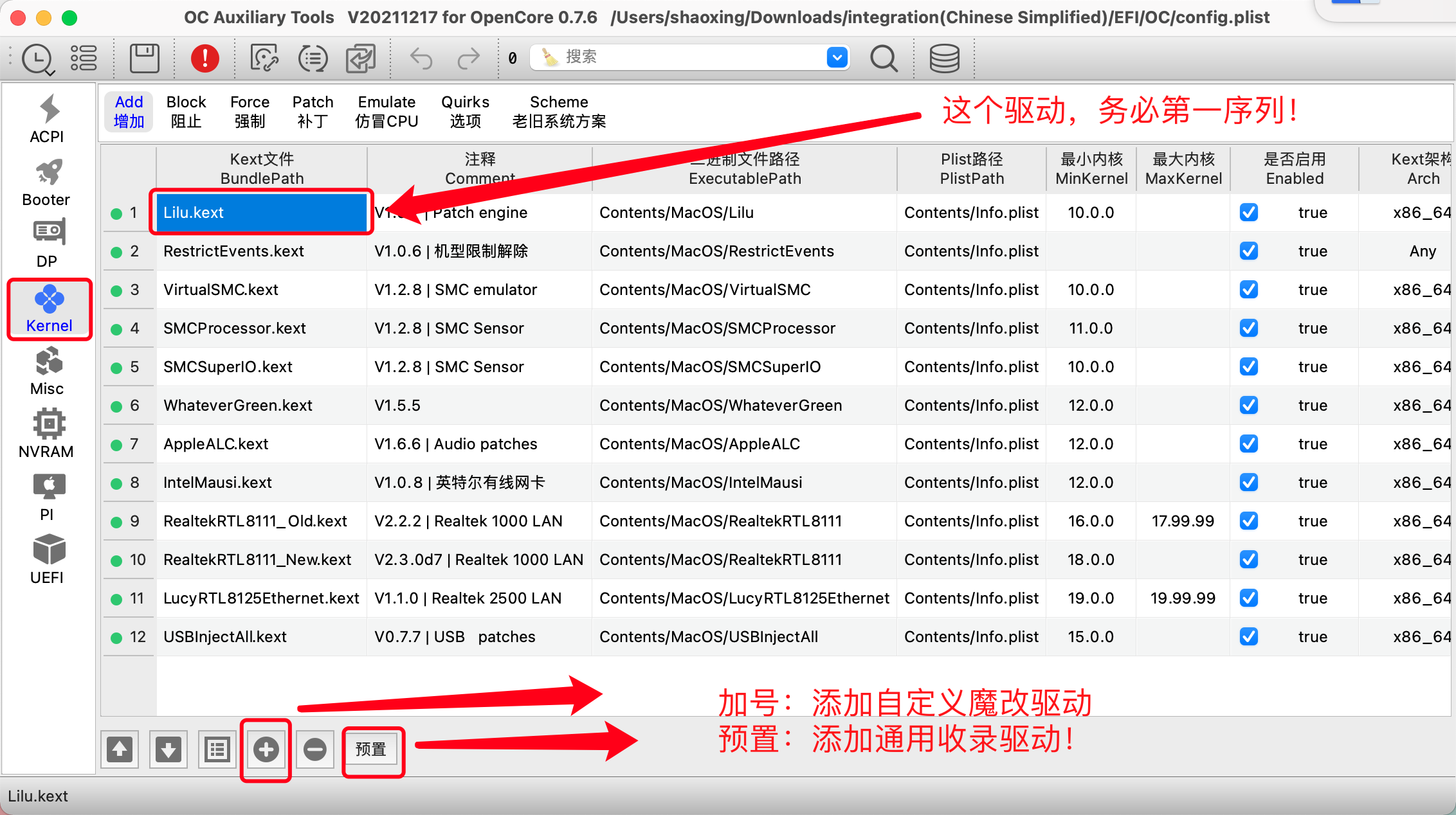1456x815 pixels.
Task: Expand the search field dropdown arrow
Action: (x=837, y=58)
